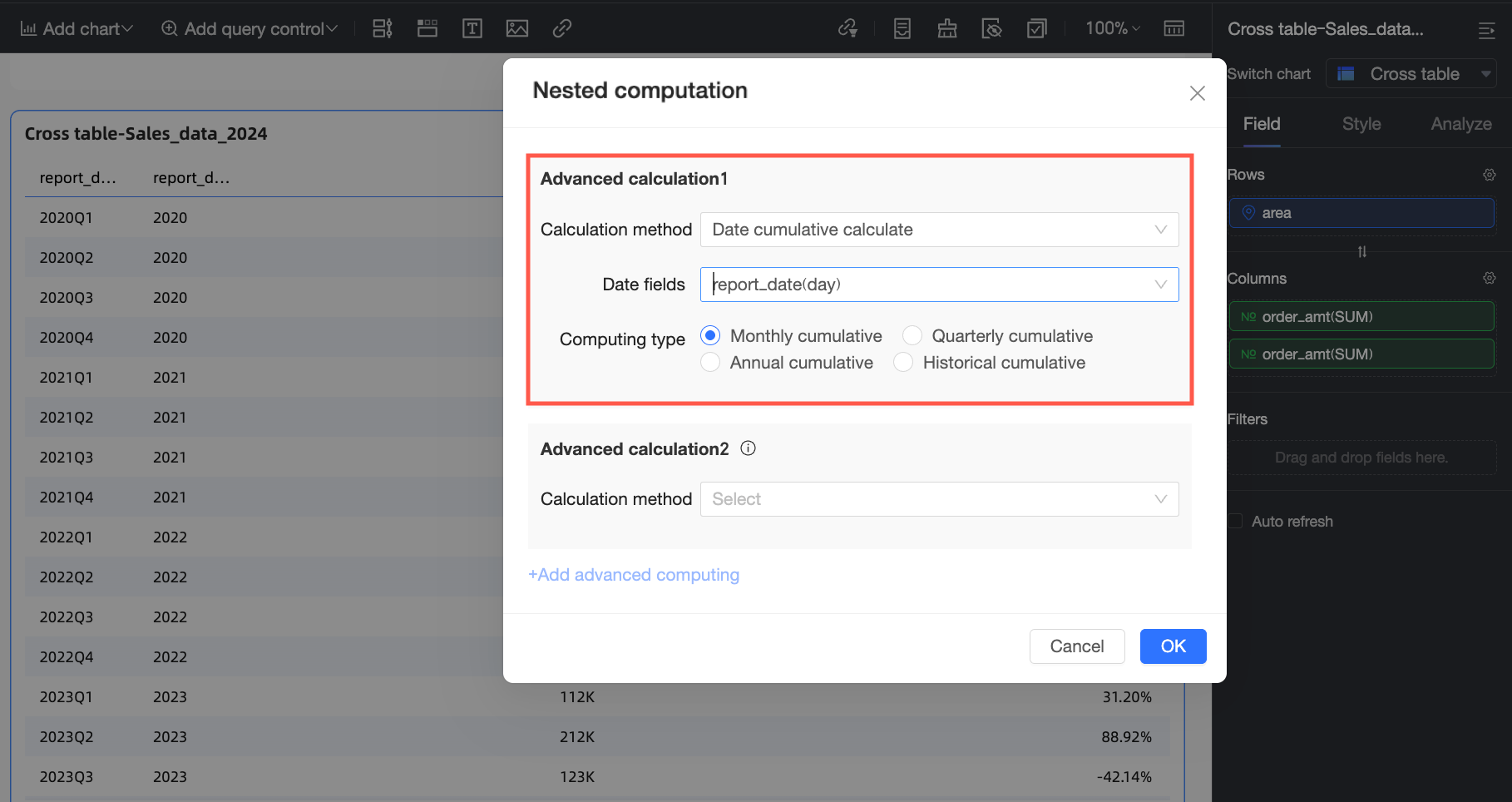1512x802 pixels.
Task: Select the second order_amt(SUM) column field
Action: pos(1361,354)
